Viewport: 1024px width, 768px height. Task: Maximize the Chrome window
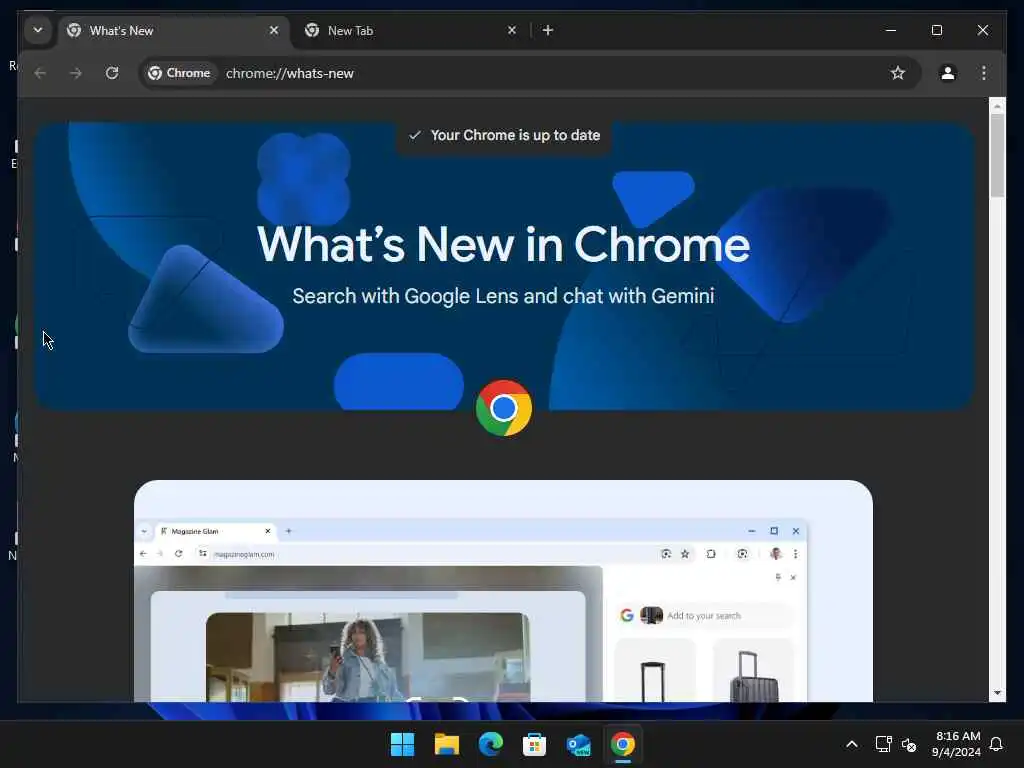936,30
